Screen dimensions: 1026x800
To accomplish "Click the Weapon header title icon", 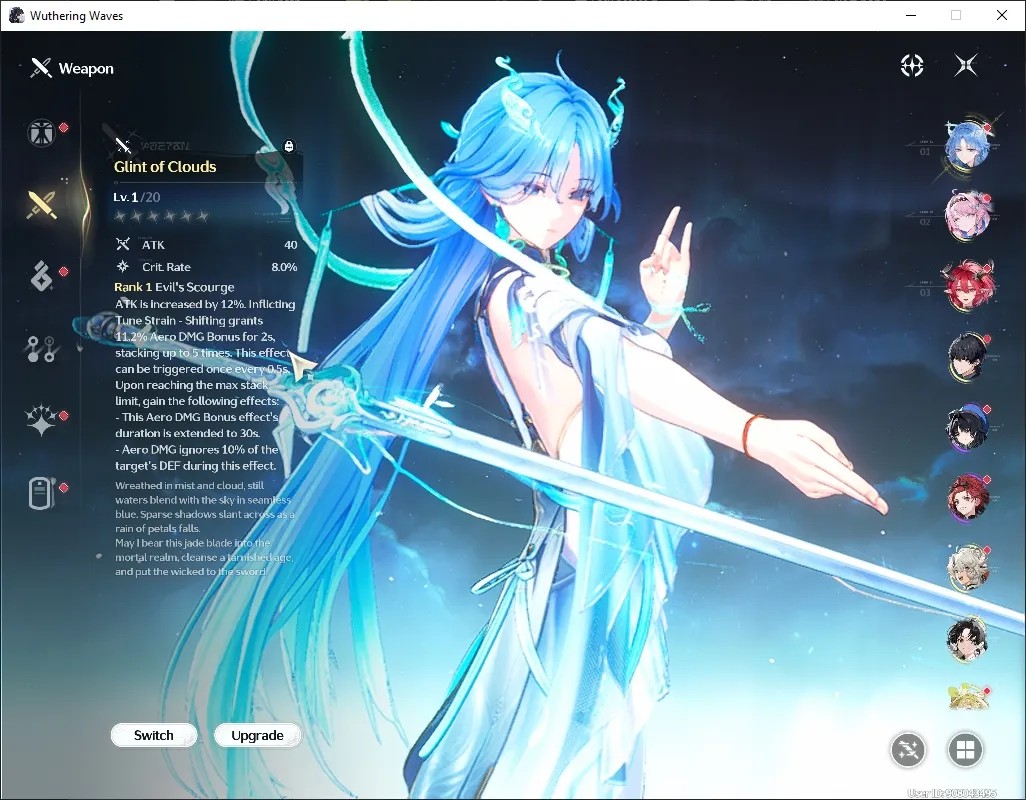I will pos(41,68).
